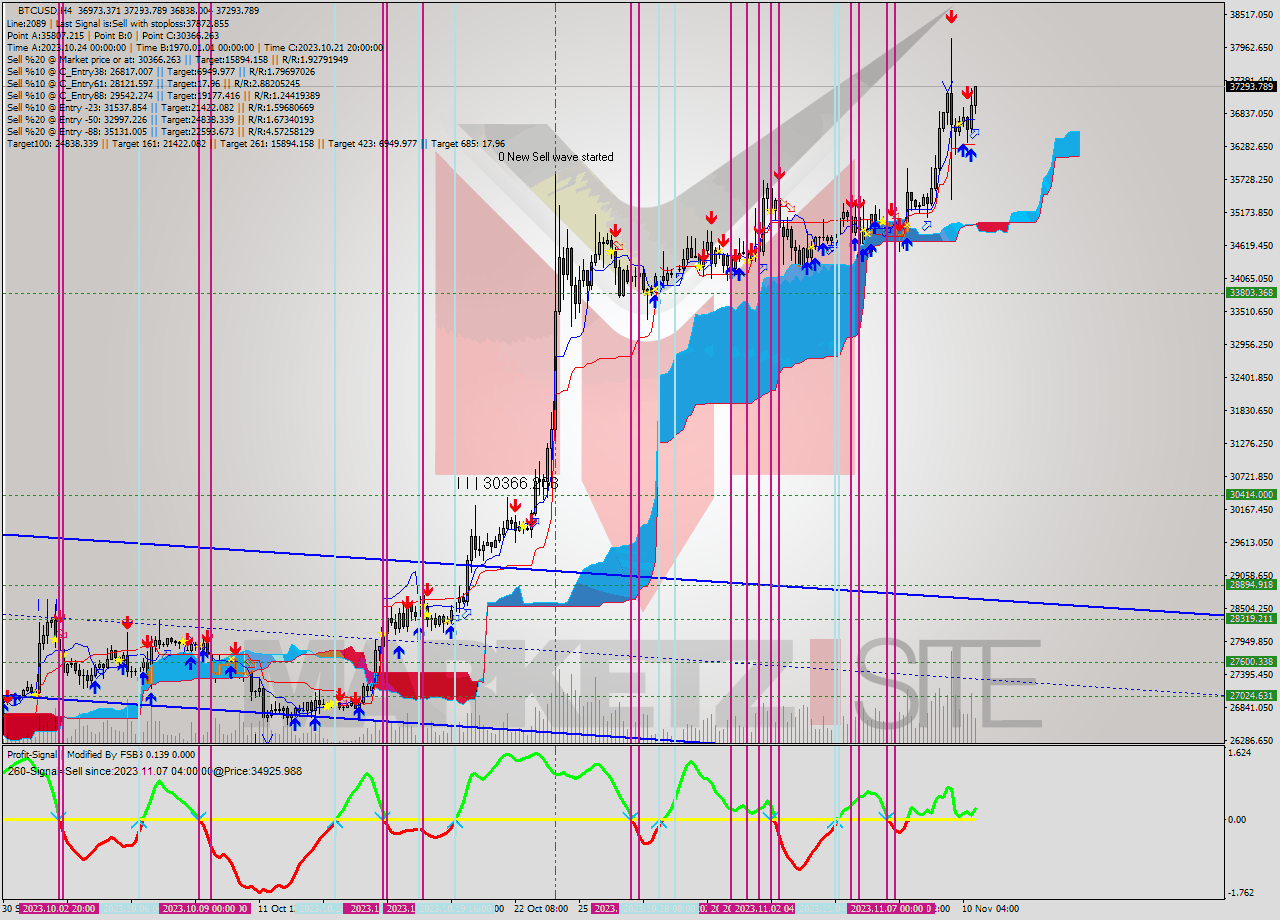
Task: Click the 'I I I 30366.263' point label
Action: coord(506,483)
